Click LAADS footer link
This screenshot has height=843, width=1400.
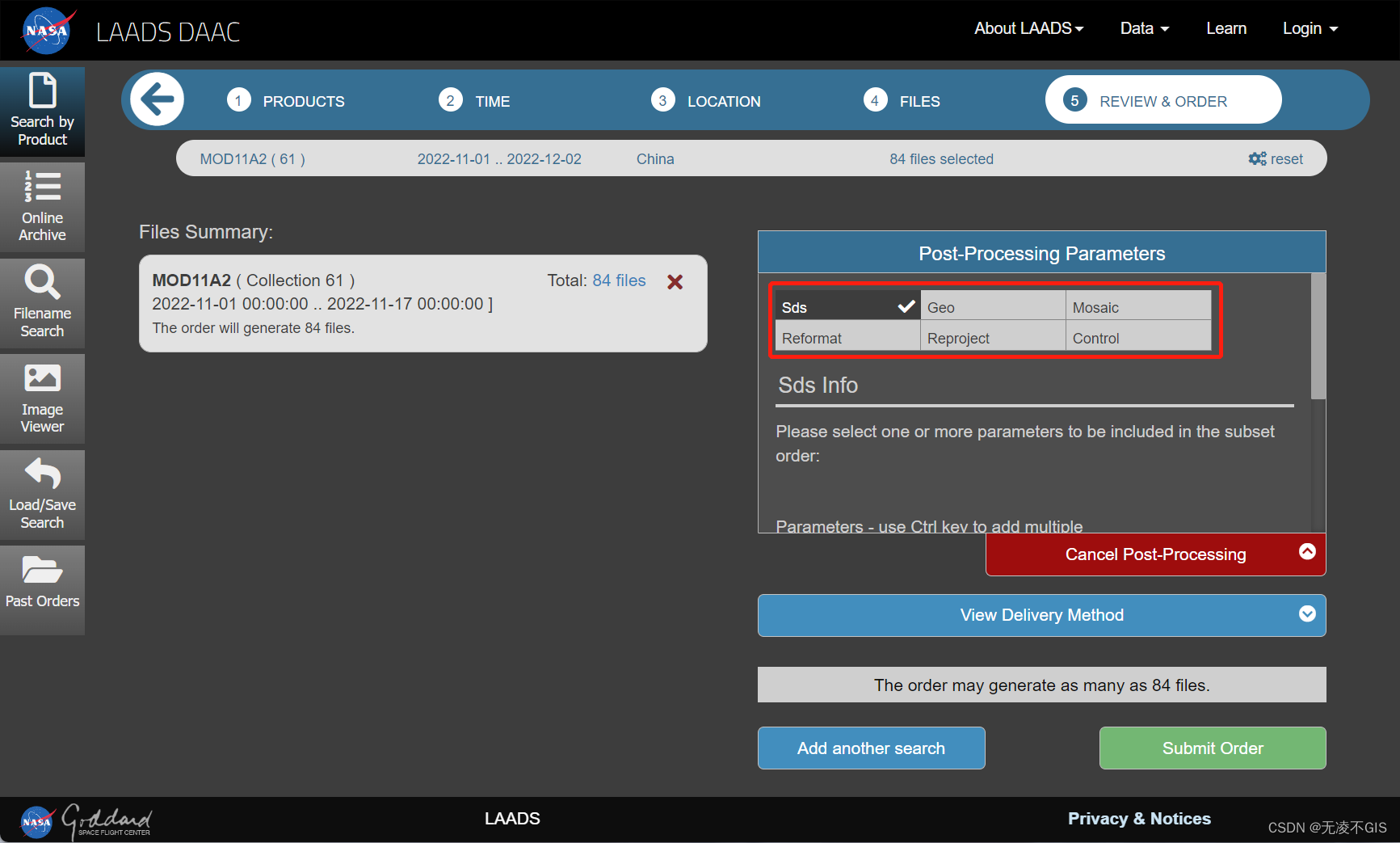point(512,819)
